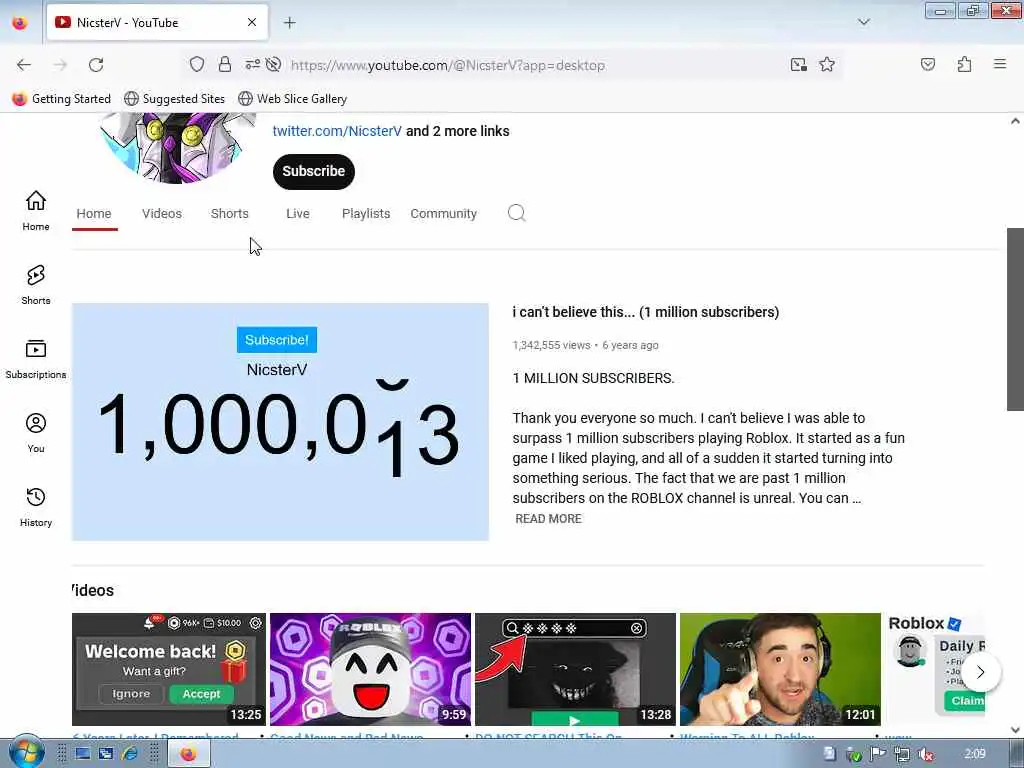Click the taskbar clock showing 2:09

[x=975, y=754]
